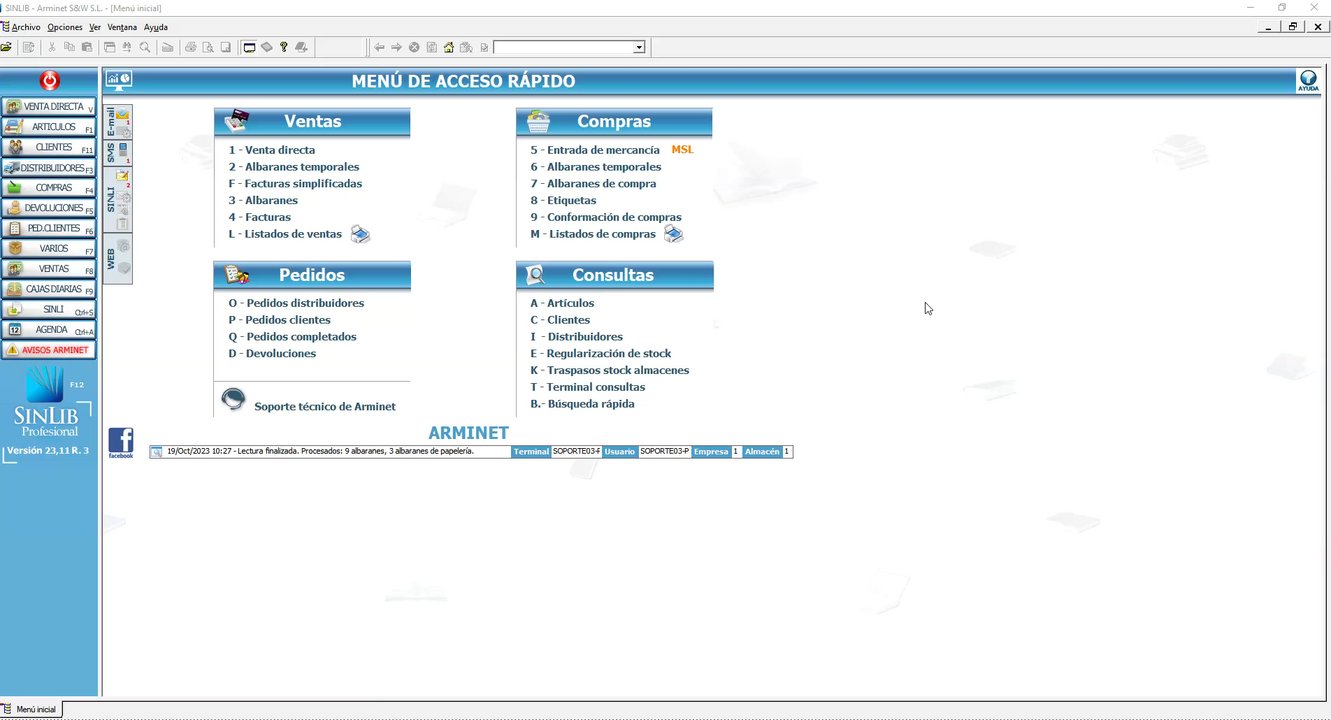Open the statistics dashboard monitor icon

tap(119, 81)
